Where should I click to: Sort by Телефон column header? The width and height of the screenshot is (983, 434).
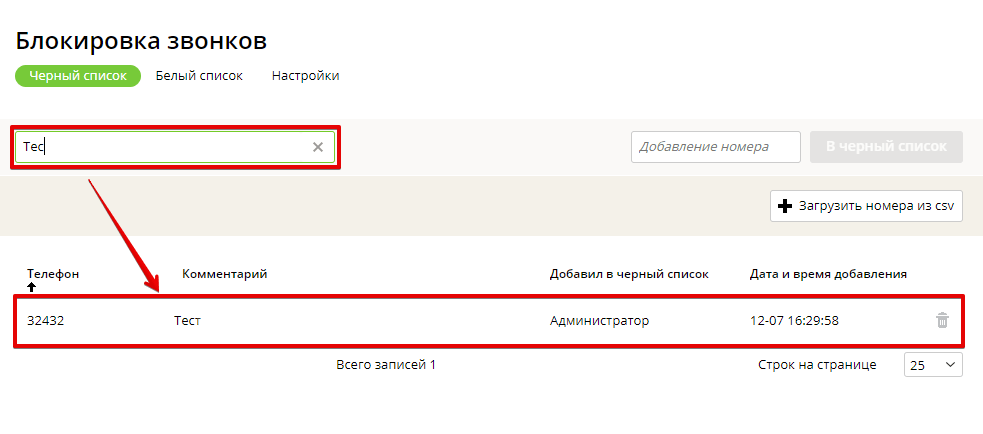click(53, 274)
